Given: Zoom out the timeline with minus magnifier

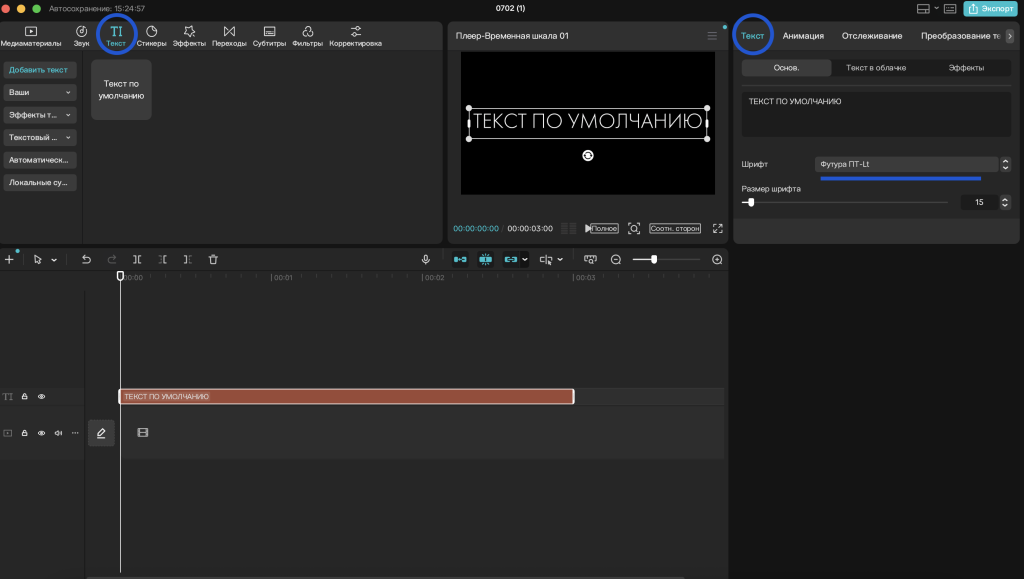Looking at the screenshot, I should click(x=616, y=259).
